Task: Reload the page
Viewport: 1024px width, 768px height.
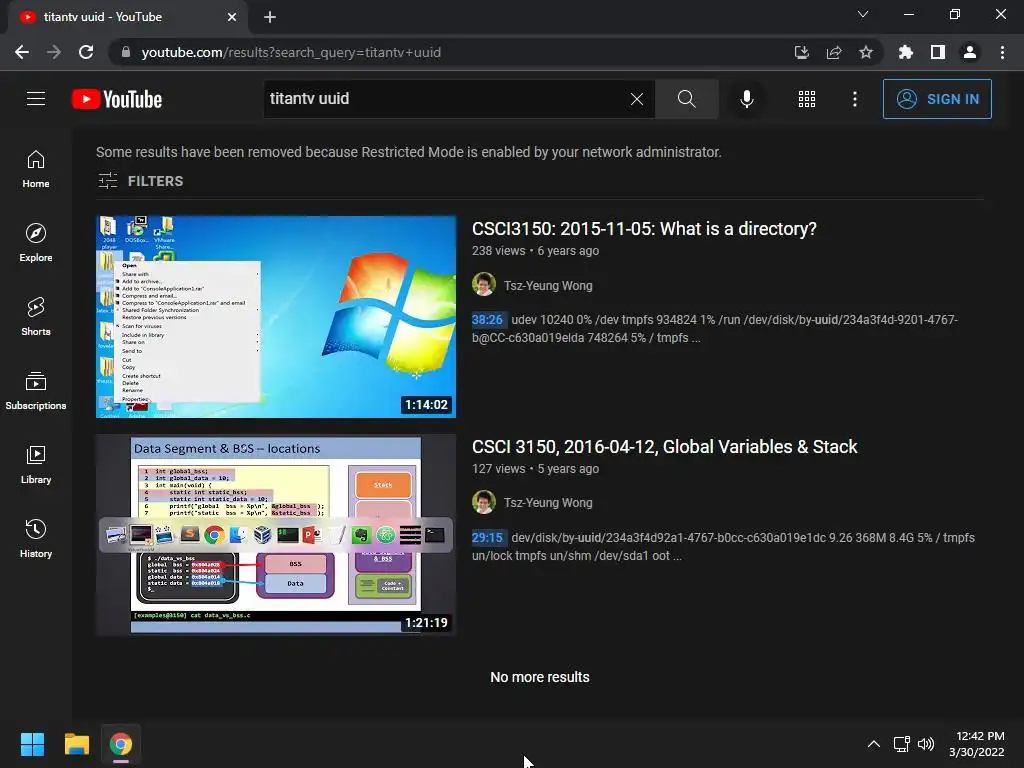Action: click(x=86, y=52)
